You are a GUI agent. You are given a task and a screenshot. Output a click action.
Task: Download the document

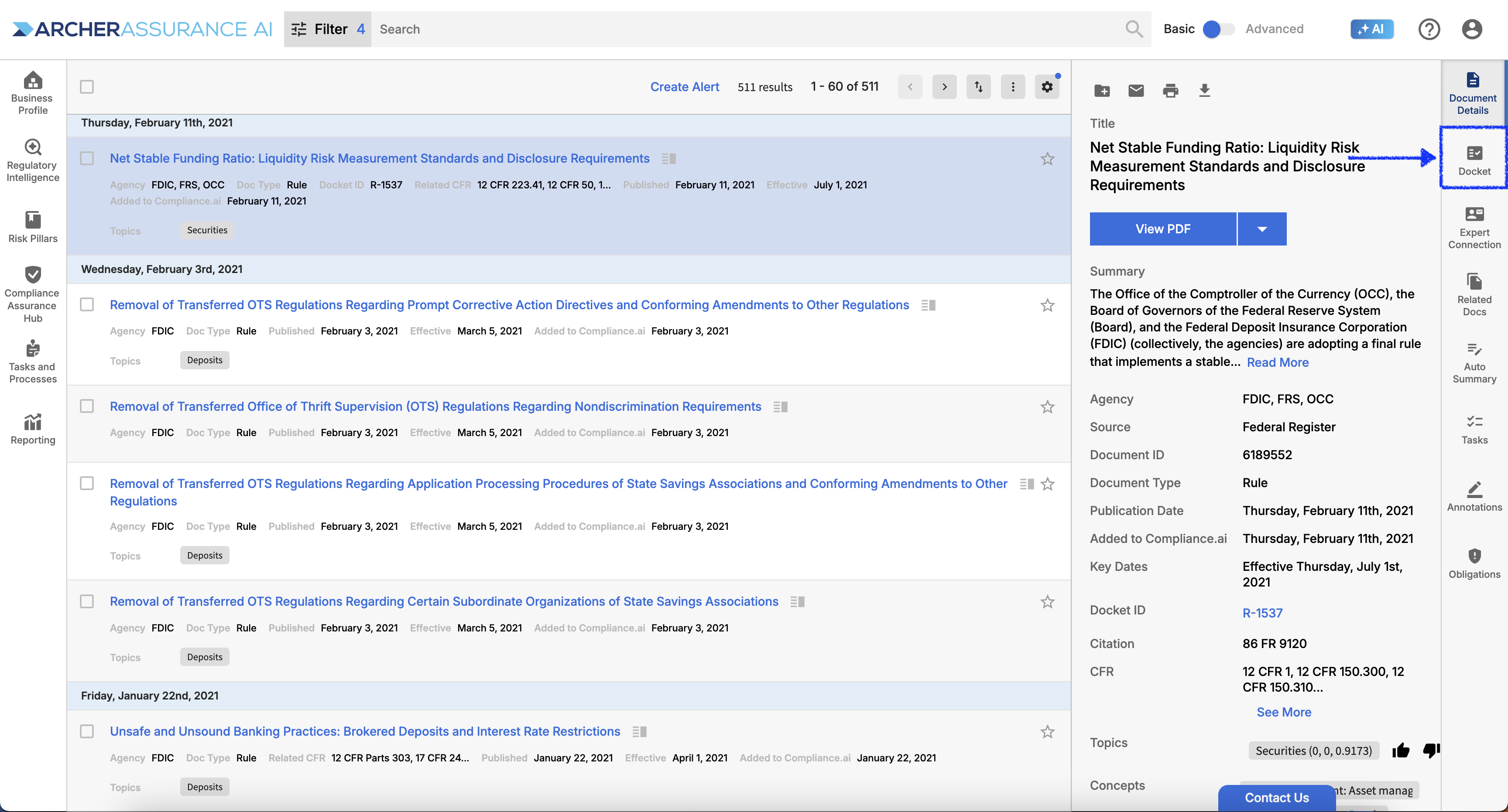[x=1204, y=91]
